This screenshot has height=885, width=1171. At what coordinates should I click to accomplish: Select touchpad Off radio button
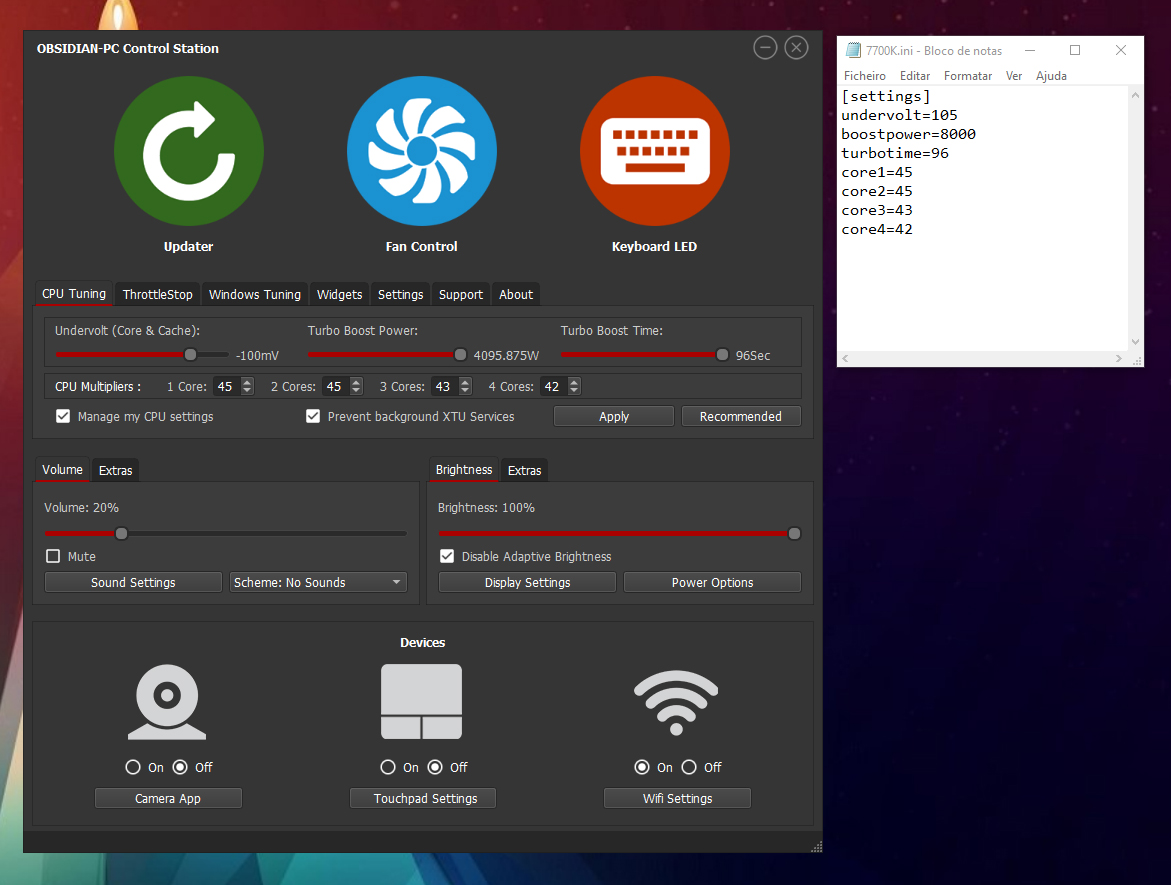tap(435, 767)
